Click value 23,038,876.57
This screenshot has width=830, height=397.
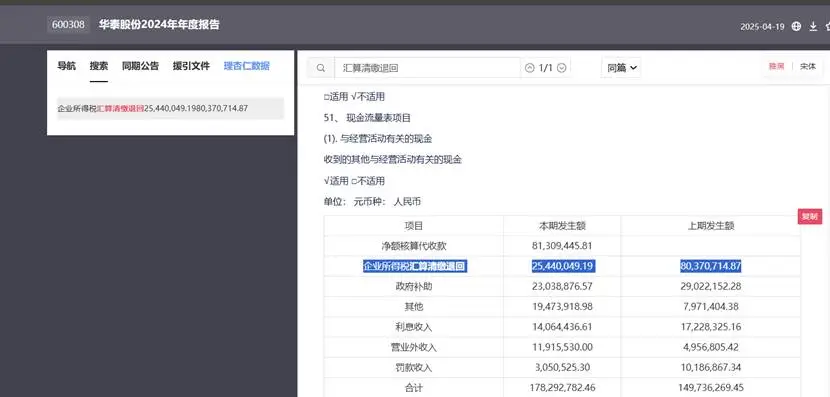click(562, 286)
